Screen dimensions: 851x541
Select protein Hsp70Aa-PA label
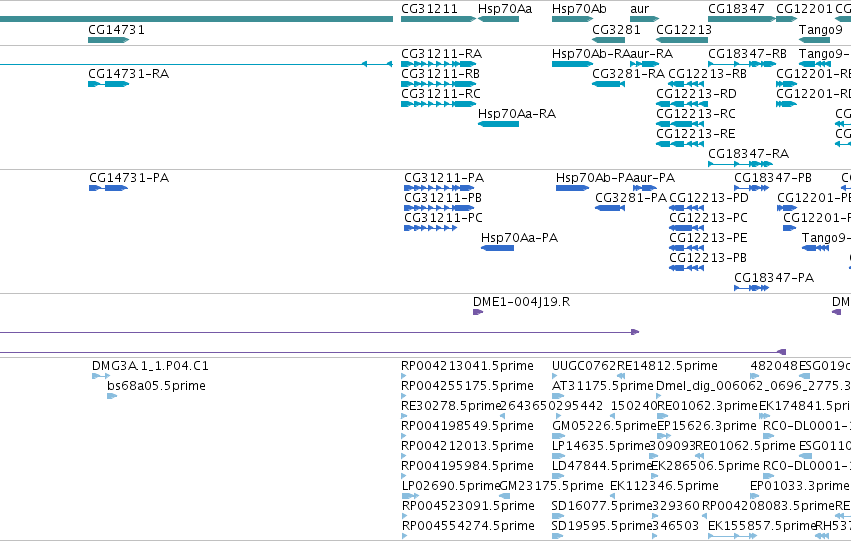click(519, 238)
